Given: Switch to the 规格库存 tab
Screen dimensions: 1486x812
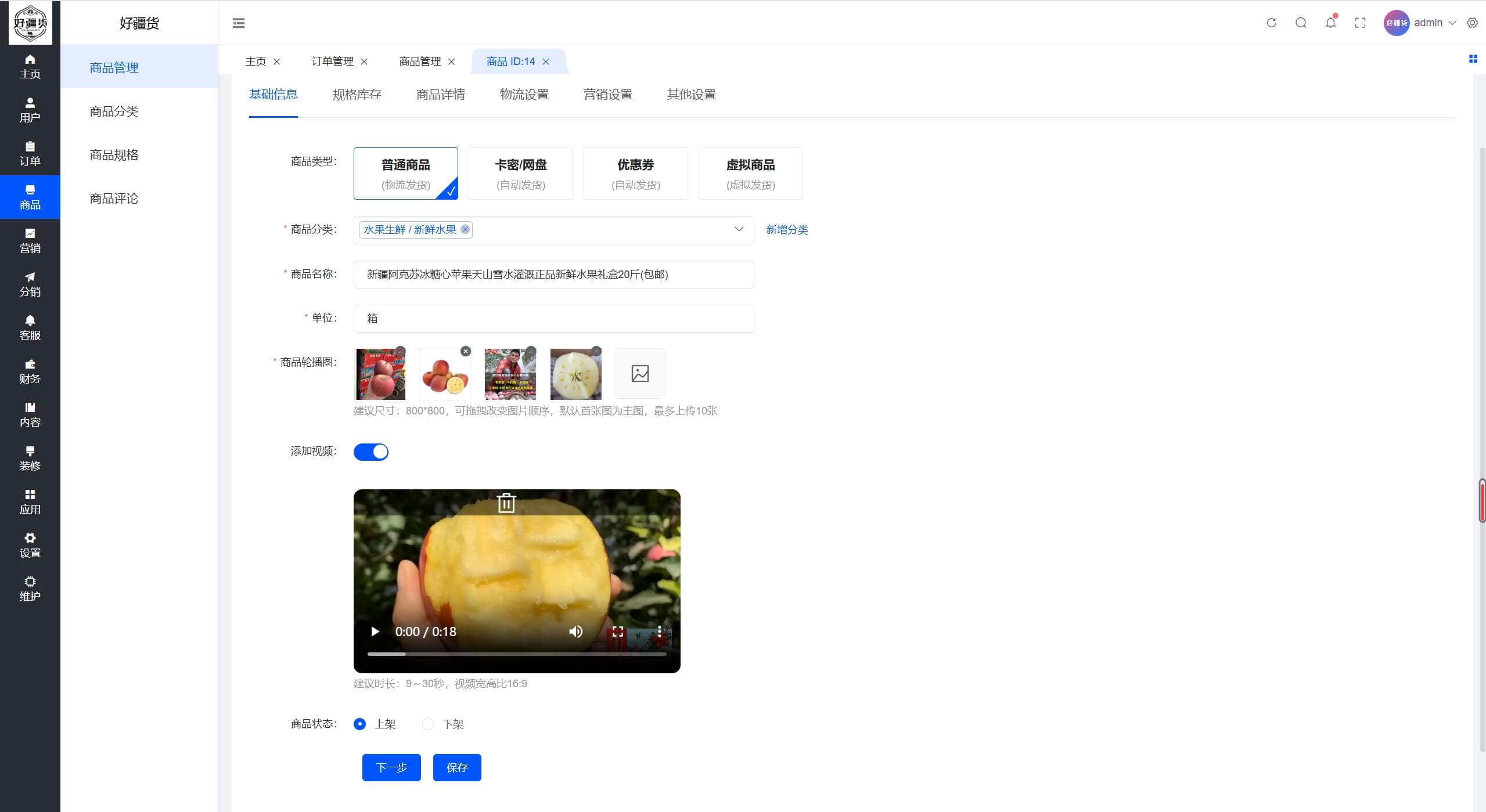Looking at the screenshot, I should tap(356, 95).
